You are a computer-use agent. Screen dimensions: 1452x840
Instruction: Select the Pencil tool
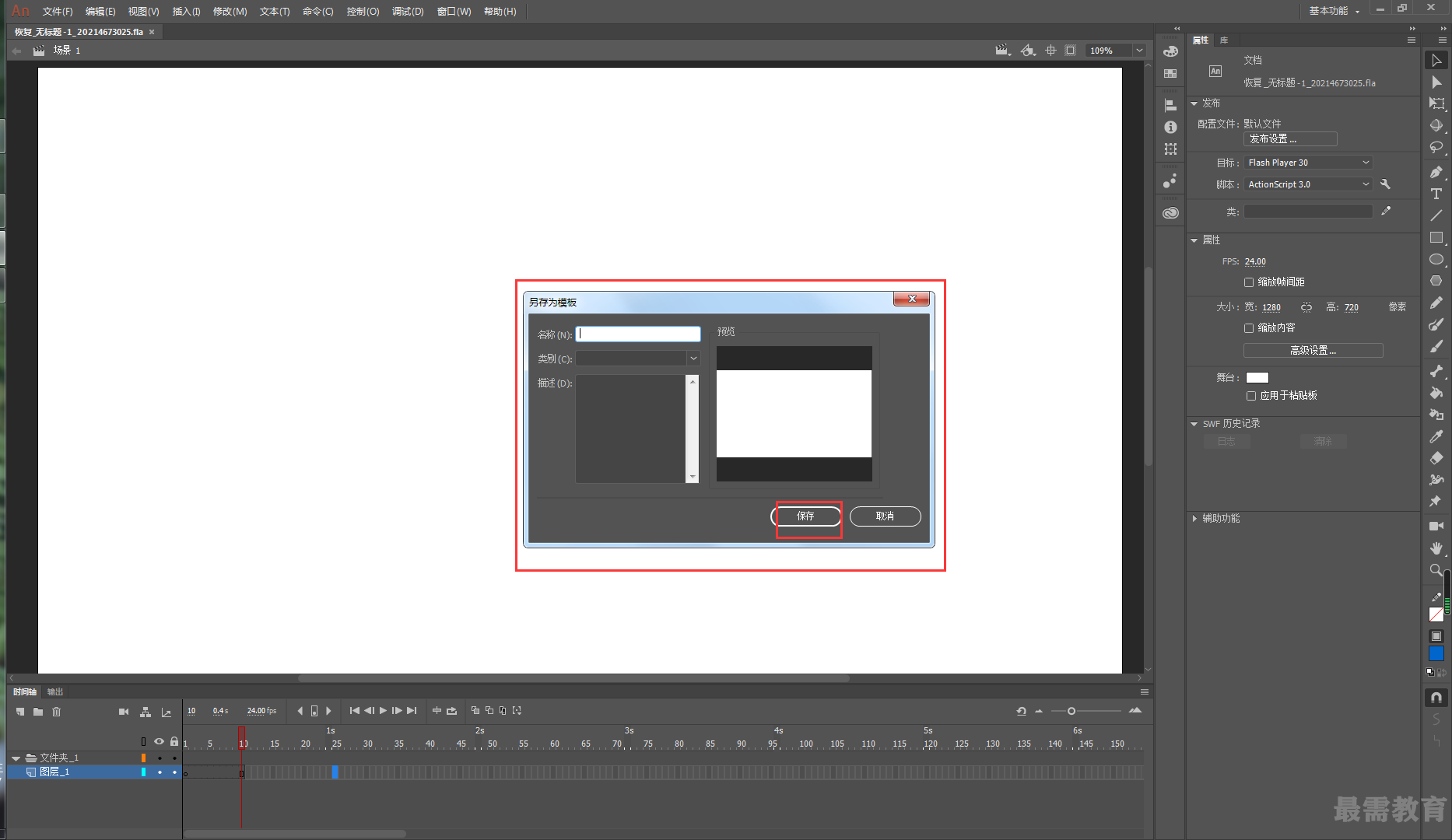1436,303
